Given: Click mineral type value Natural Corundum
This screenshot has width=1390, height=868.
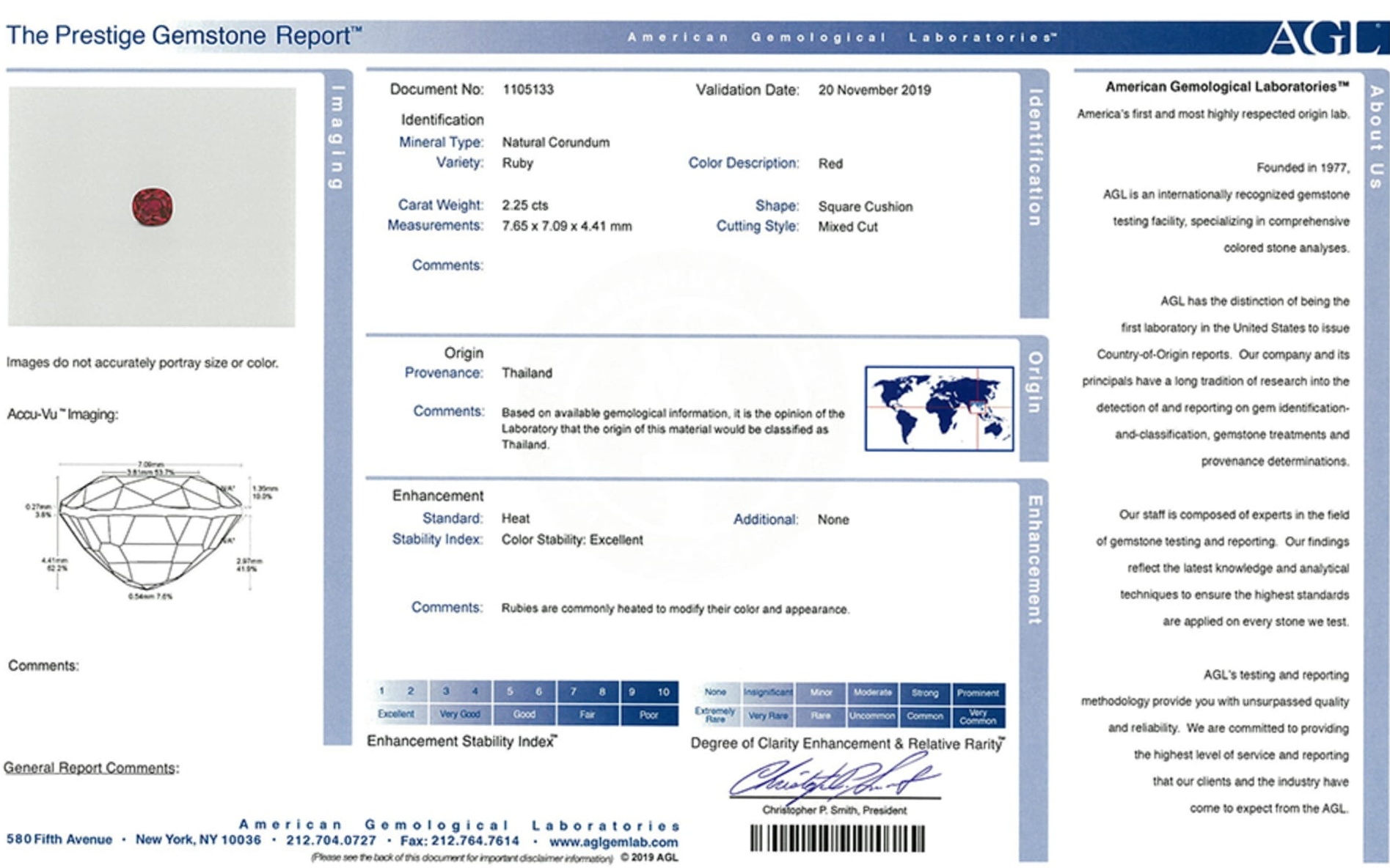Looking at the screenshot, I should pyautogui.click(x=556, y=142).
